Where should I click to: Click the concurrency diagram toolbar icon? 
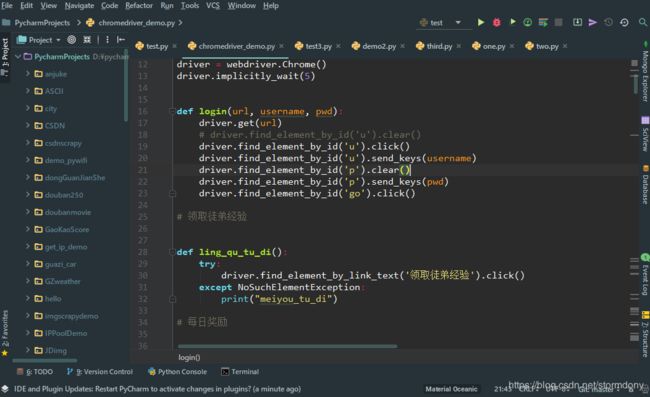click(x=543, y=22)
